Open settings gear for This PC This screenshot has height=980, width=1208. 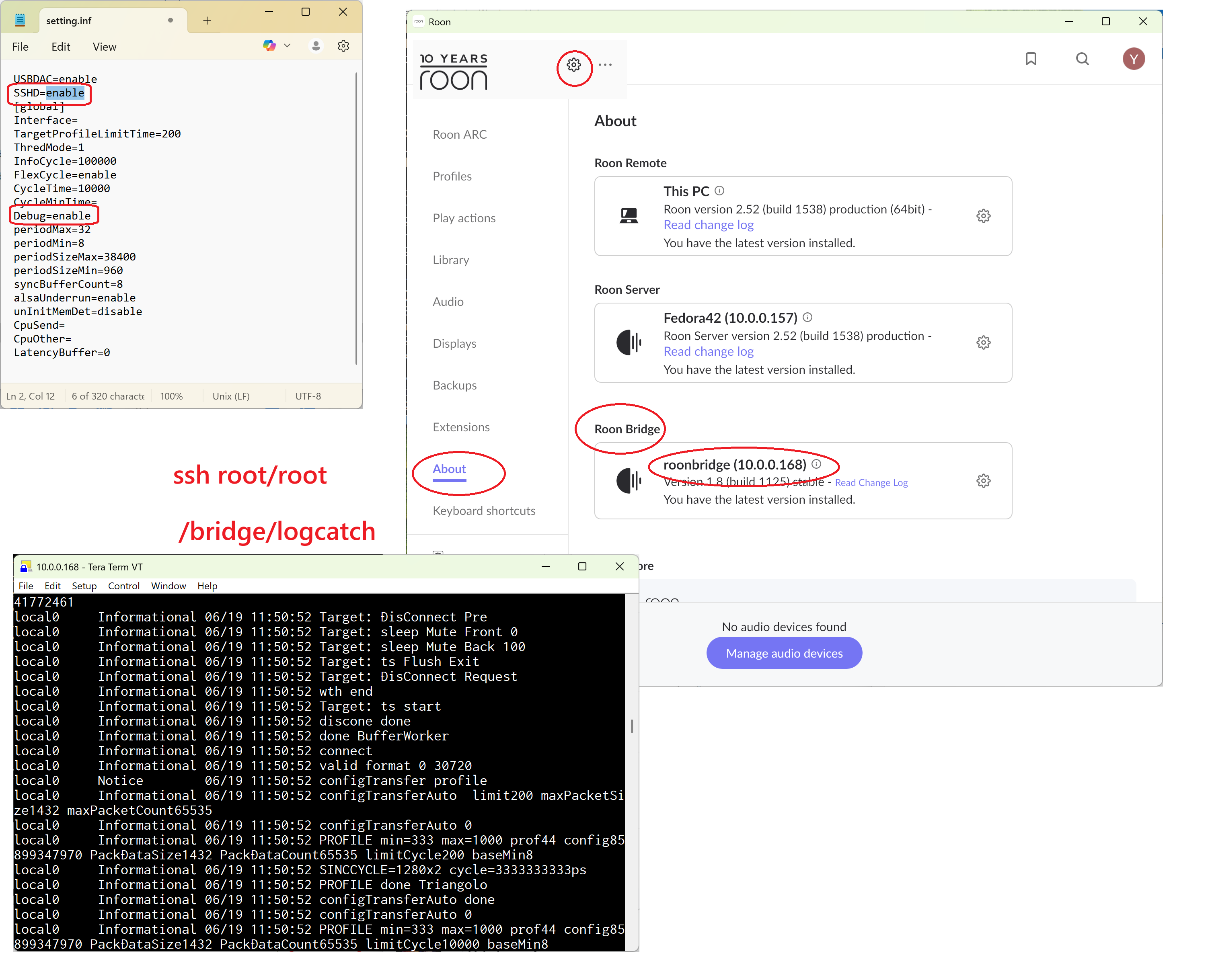click(983, 215)
